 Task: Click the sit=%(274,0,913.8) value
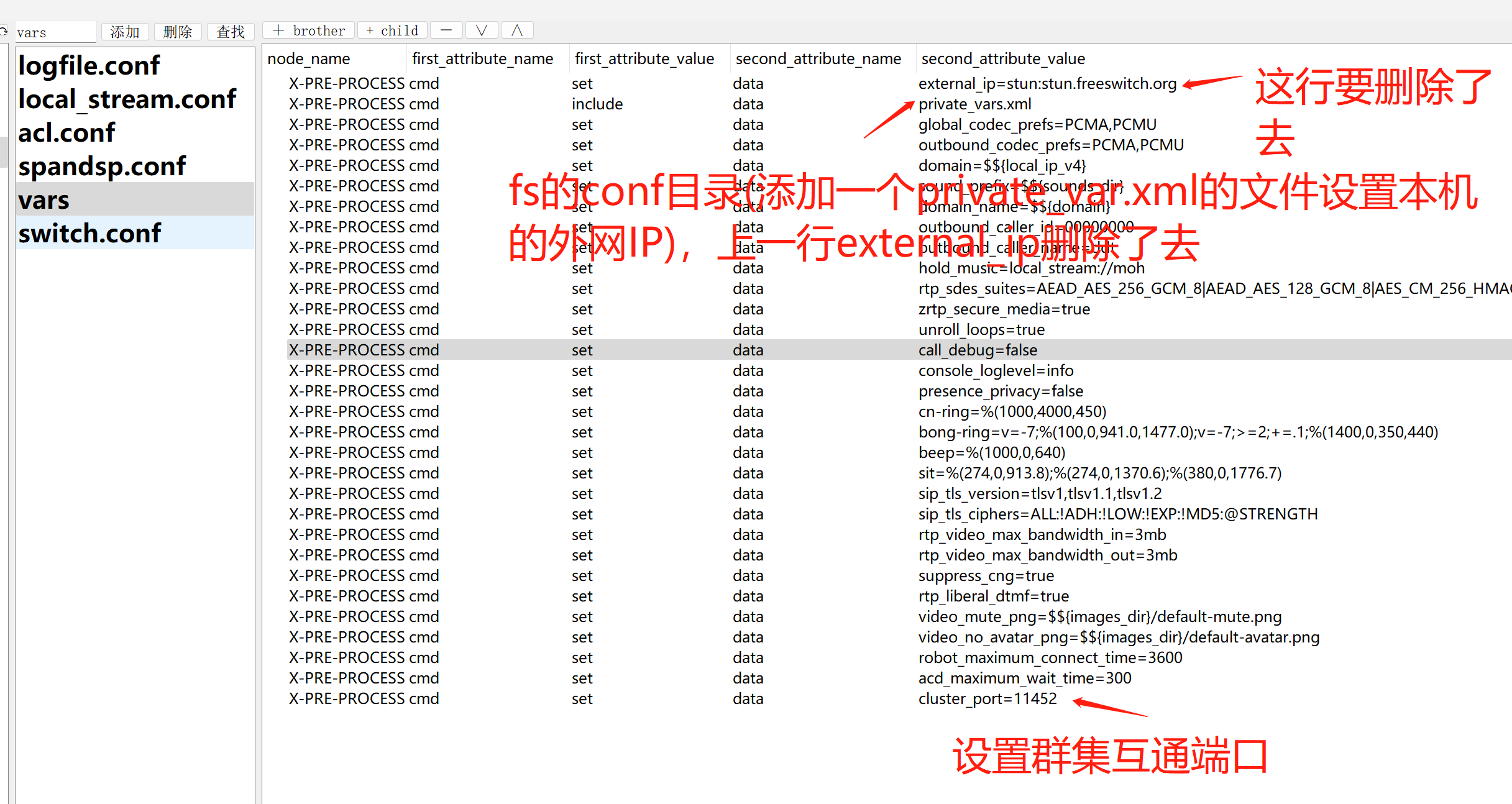point(1100,473)
